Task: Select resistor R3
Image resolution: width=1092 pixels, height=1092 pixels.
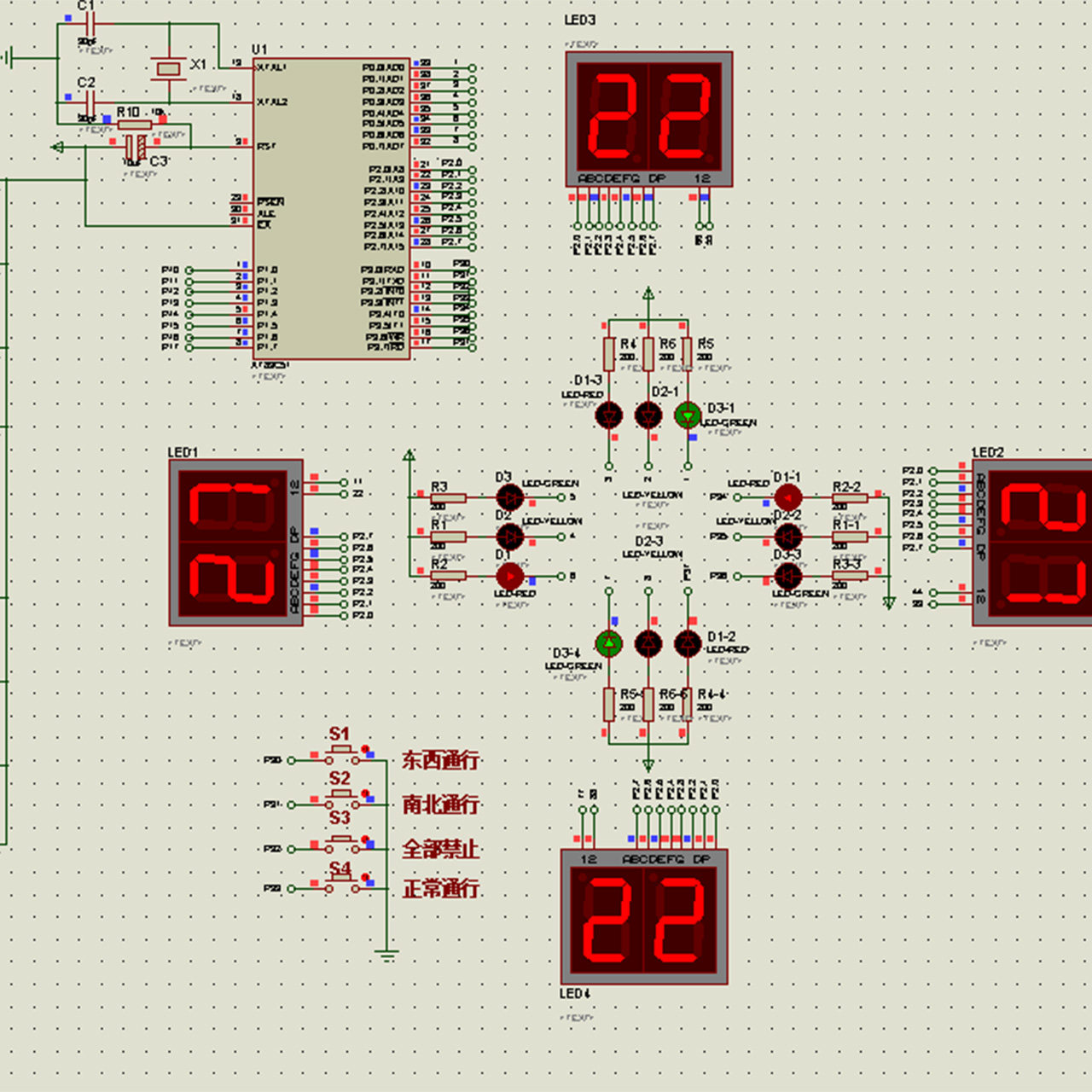Action: (x=448, y=497)
